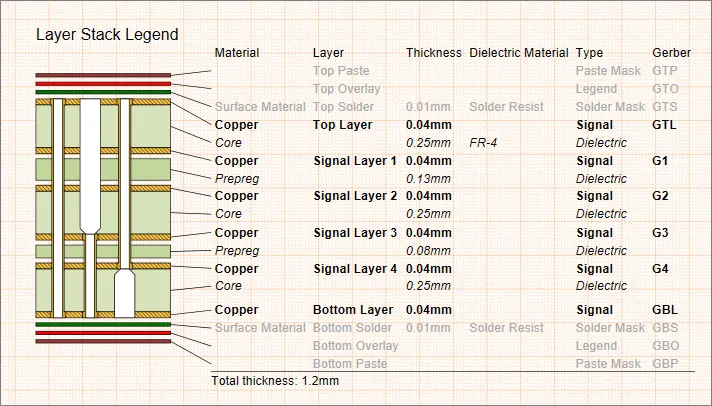
Task: Click the 'GBP' Gerber code
Action: click(665, 364)
